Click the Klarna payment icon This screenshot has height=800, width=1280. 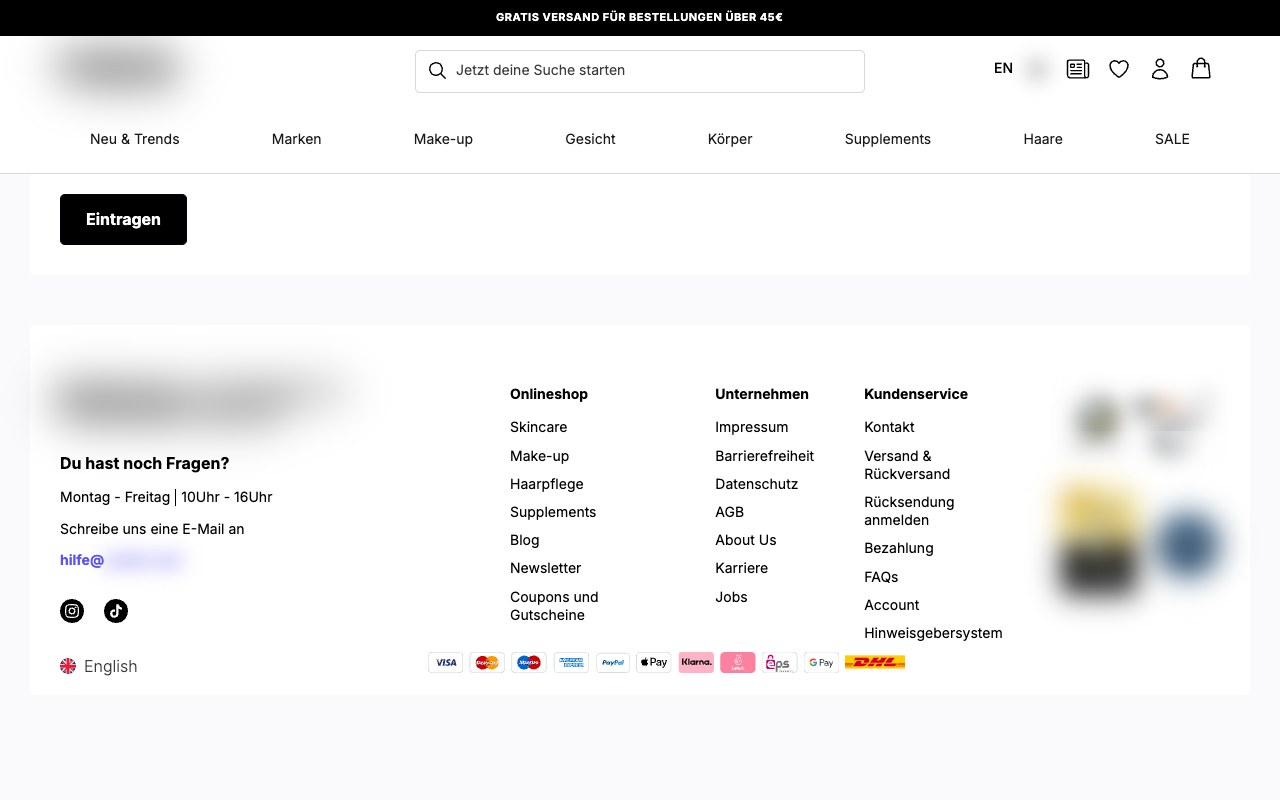(696, 662)
